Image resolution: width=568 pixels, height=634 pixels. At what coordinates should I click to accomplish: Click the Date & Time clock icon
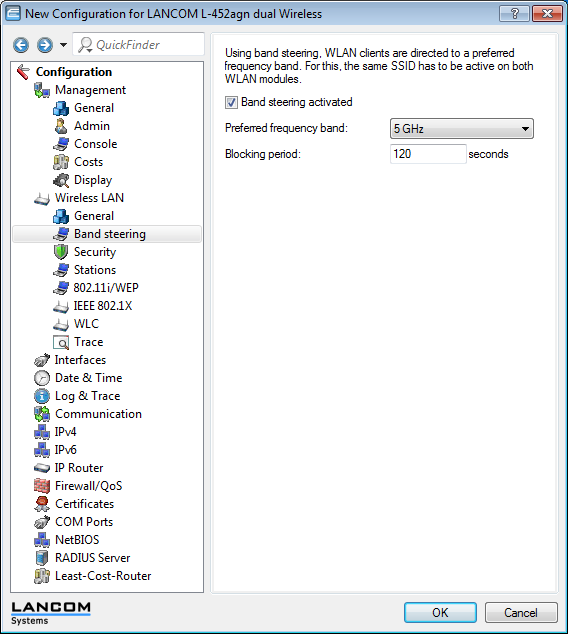click(x=42, y=378)
